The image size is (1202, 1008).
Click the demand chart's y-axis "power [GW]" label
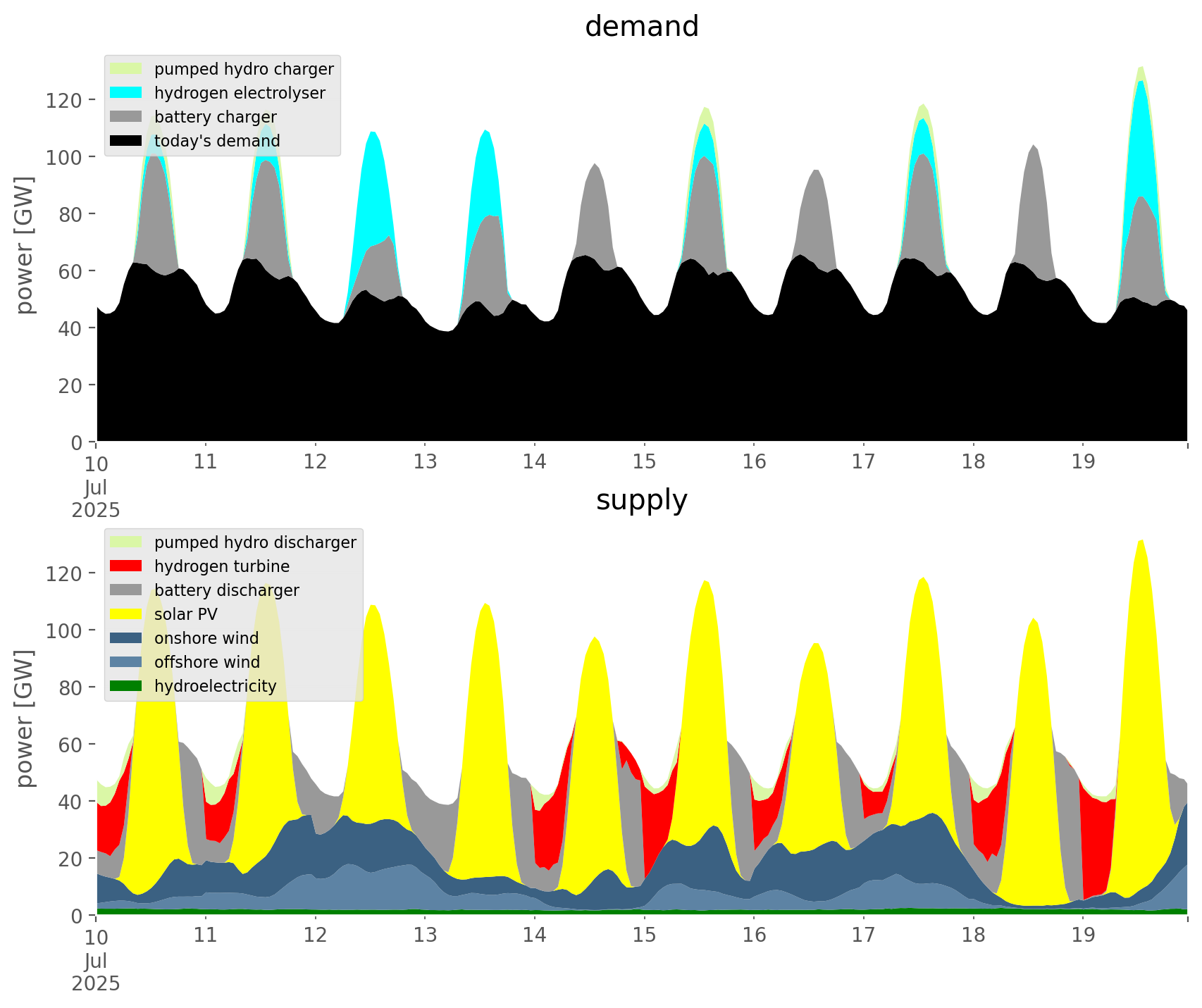(25, 245)
